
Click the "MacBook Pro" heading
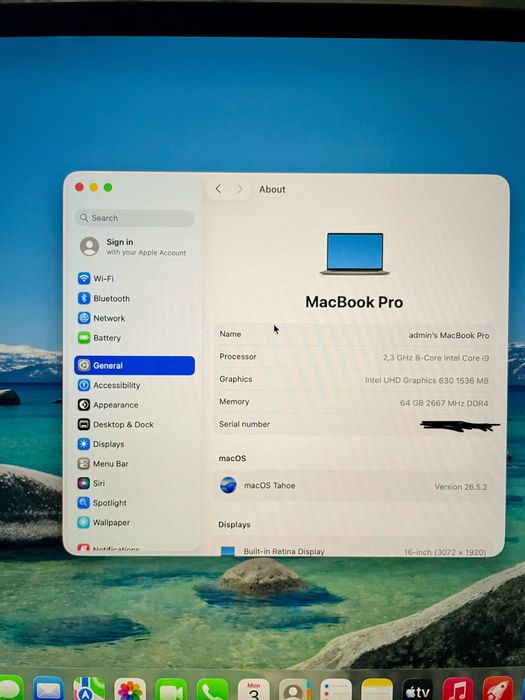[354, 302]
